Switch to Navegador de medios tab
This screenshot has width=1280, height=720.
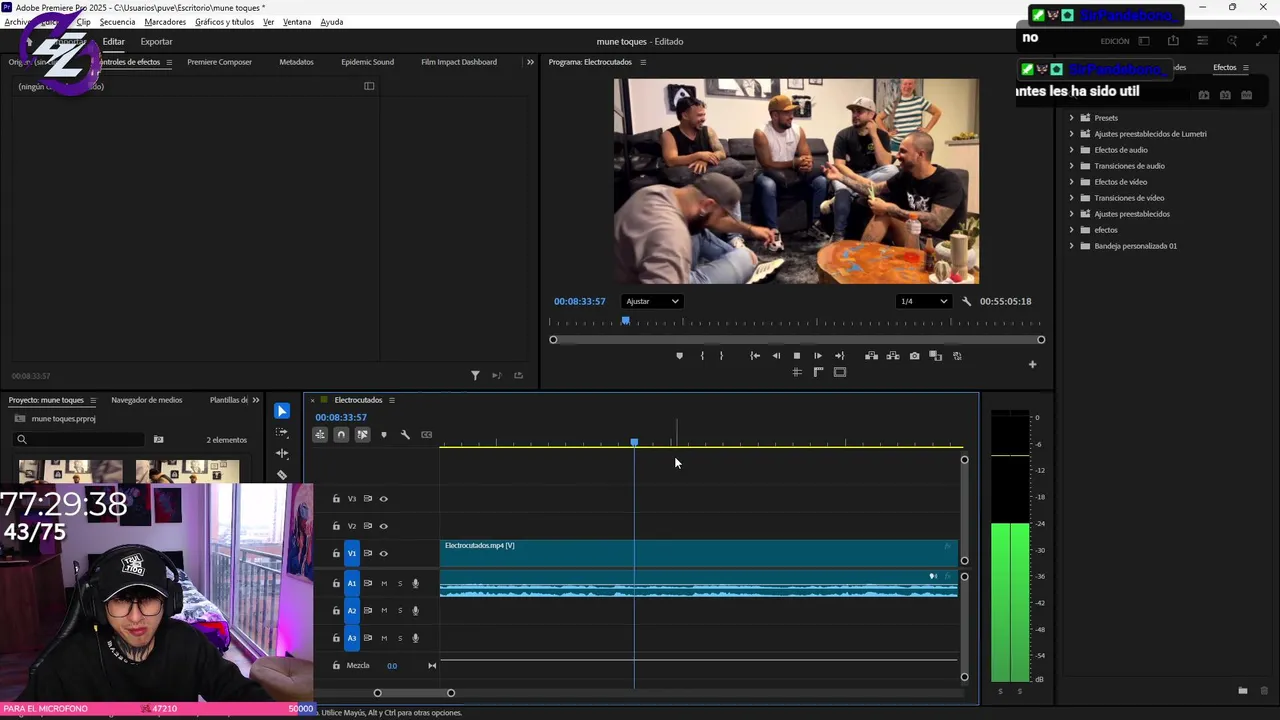pos(147,400)
